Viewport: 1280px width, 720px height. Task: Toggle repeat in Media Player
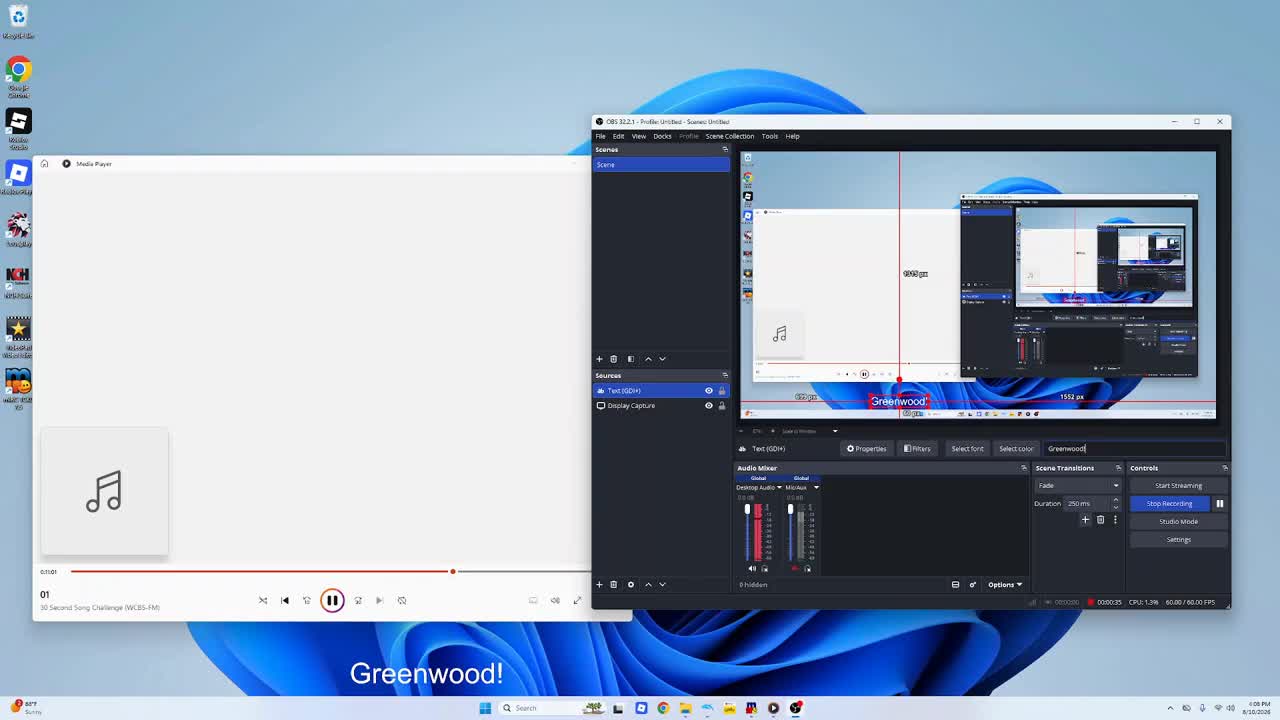402,600
